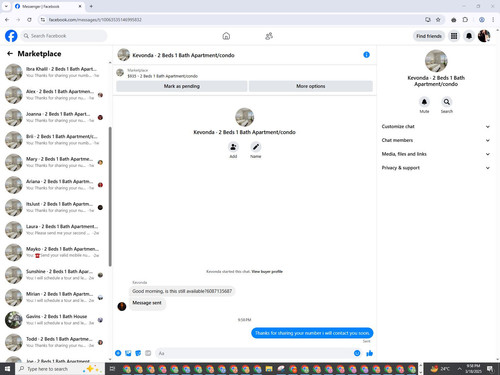This screenshot has height=375, width=500.
Task: Open Task View on the taskbar
Action: (112, 369)
